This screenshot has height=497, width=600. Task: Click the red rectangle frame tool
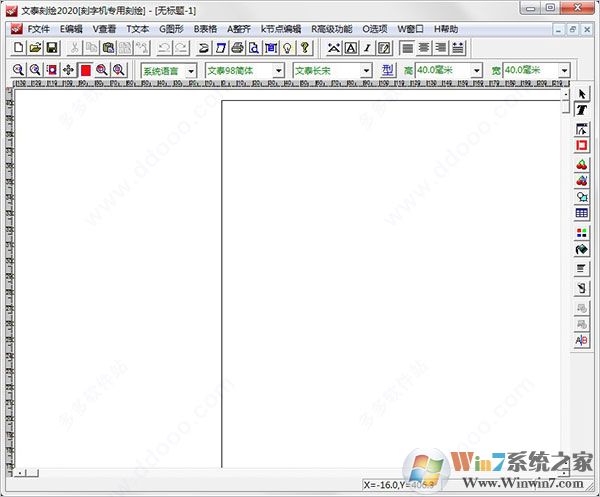point(581,145)
